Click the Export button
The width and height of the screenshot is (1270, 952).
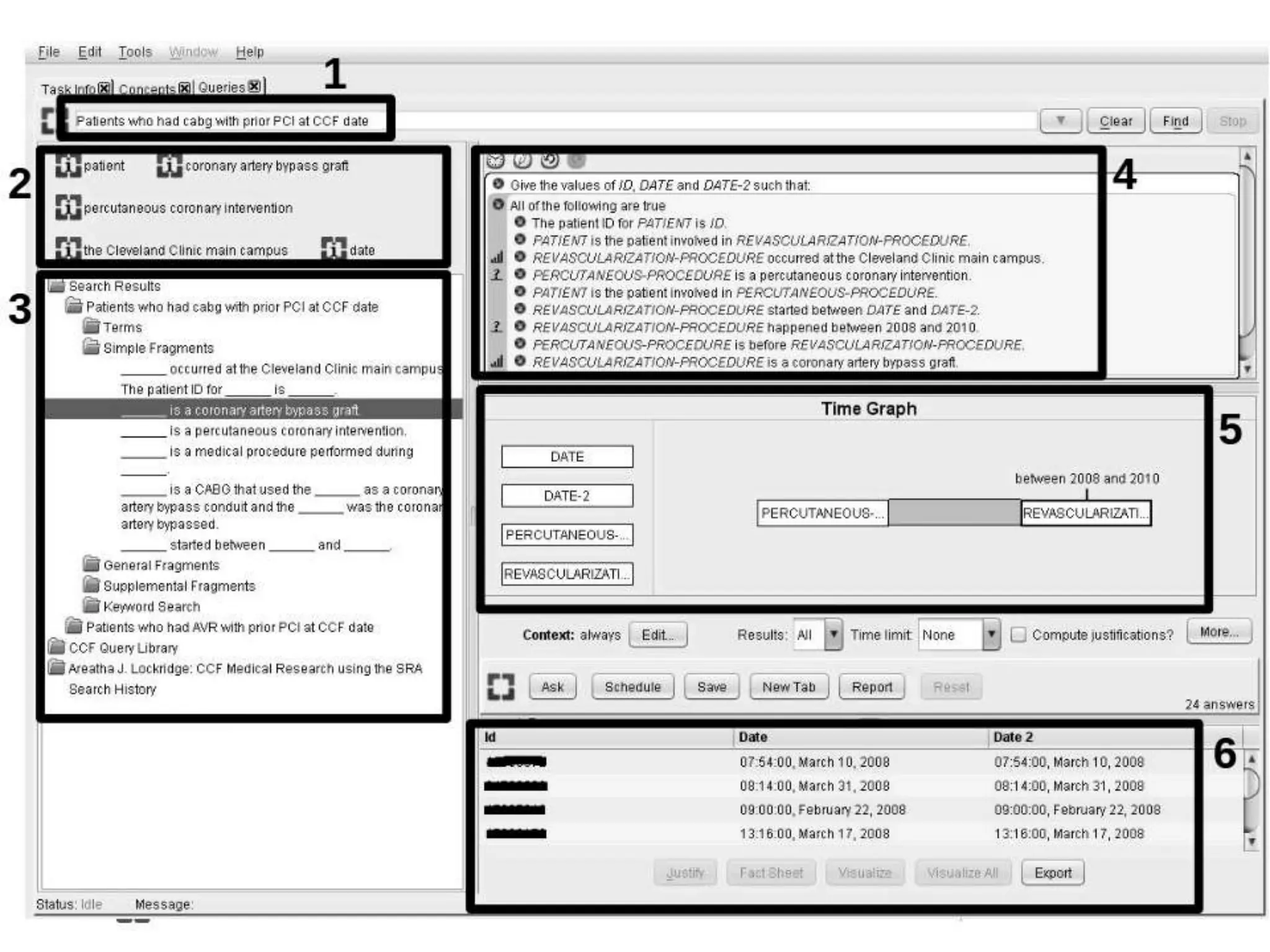[1052, 873]
